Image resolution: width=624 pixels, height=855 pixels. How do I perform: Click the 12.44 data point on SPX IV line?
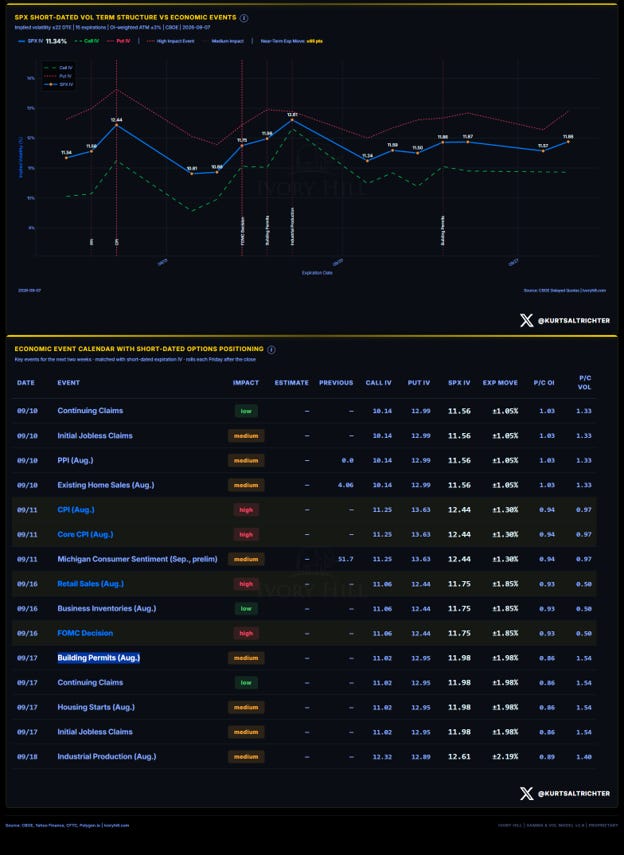(x=116, y=125)
